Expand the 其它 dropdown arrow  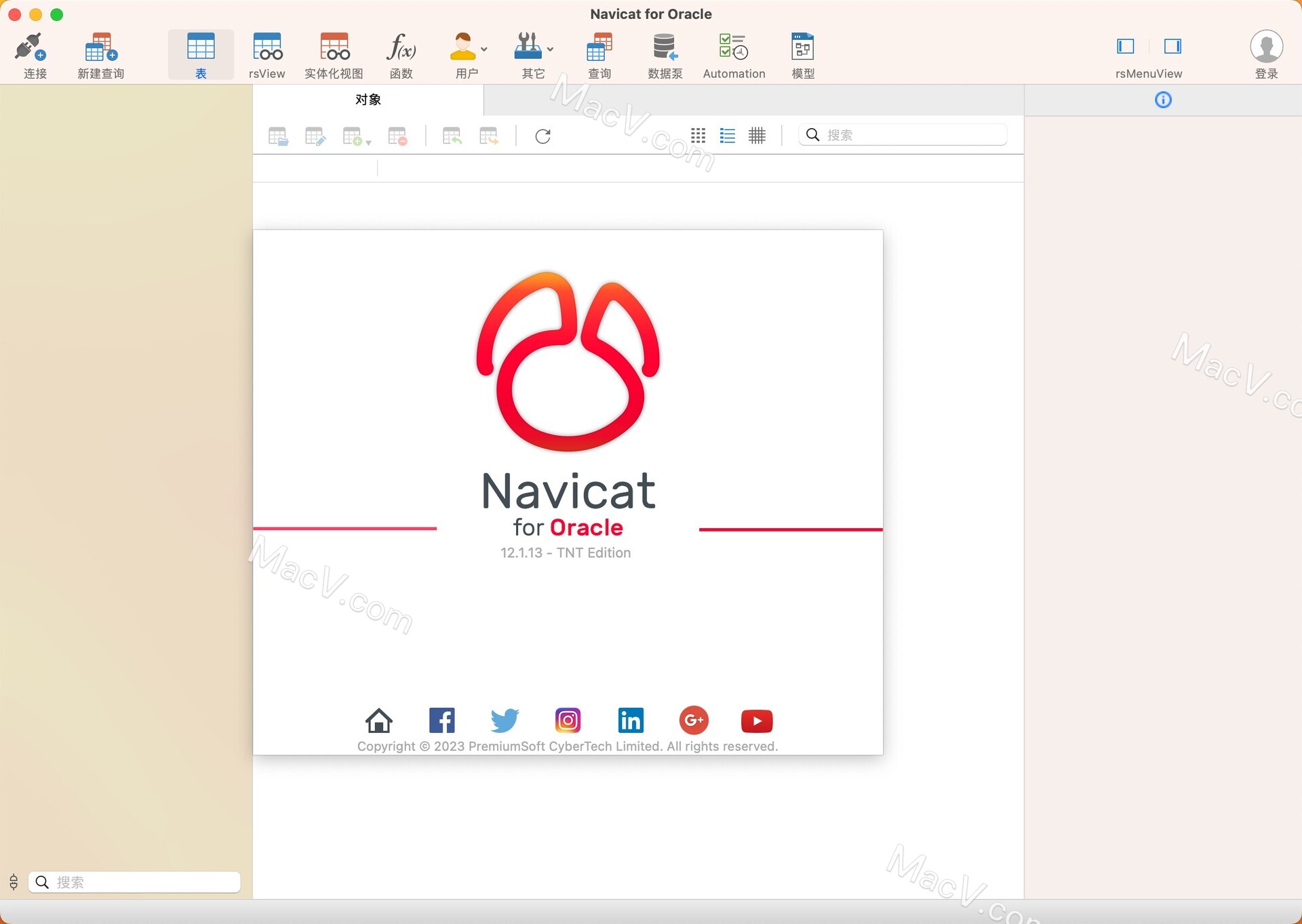550,49
